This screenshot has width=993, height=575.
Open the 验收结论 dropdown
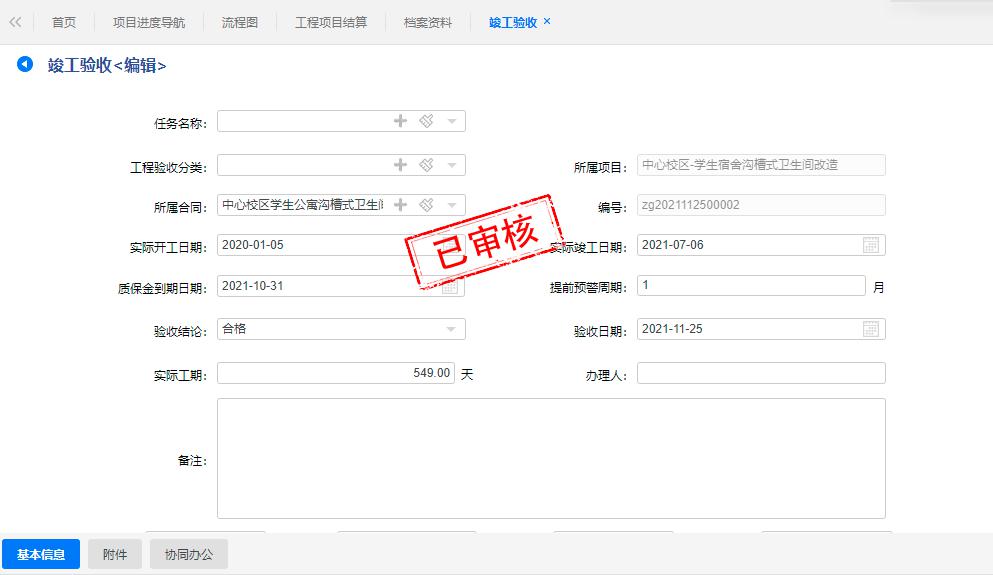tap(452, 329)
